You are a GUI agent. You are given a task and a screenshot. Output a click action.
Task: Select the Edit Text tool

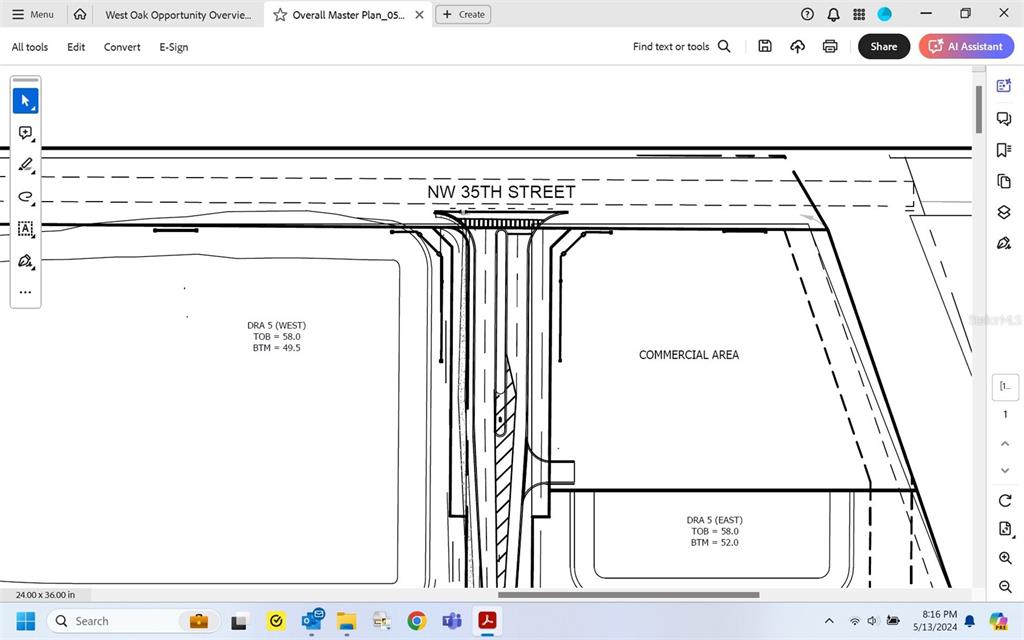(25, 229)
